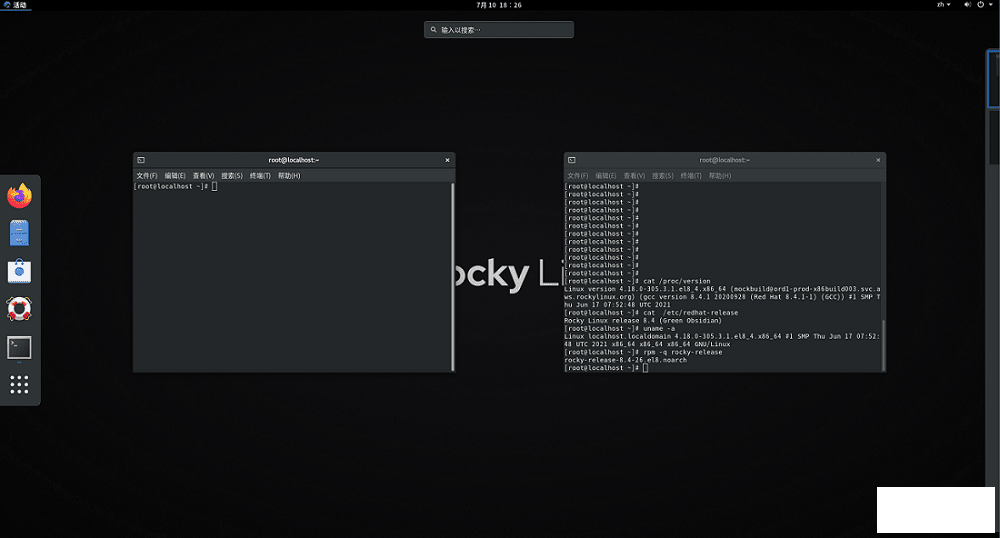Click the right terminal scrollbar handle
Image resolution: width=1000 pixels, height=538 pixels.
[883, 344]
